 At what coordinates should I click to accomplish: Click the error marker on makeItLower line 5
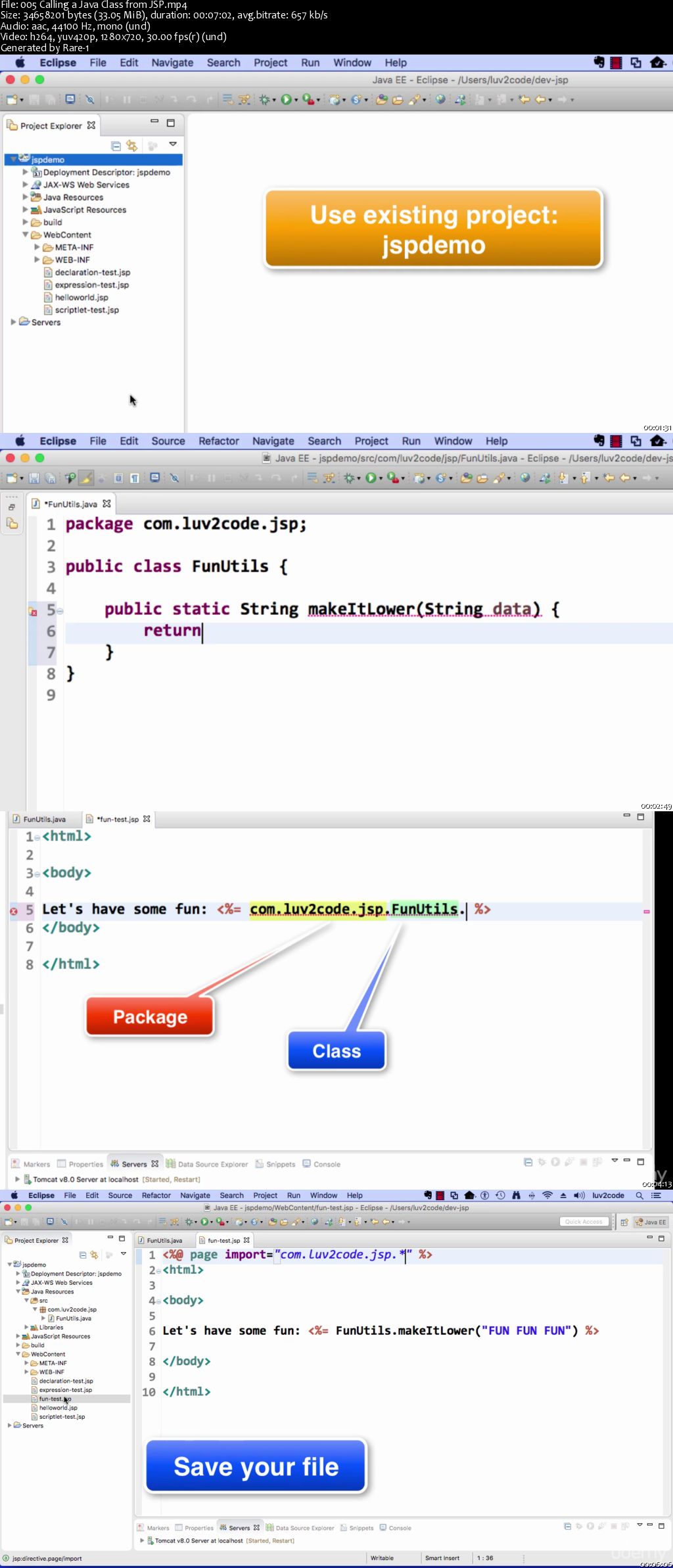click(x=33, y=612)
